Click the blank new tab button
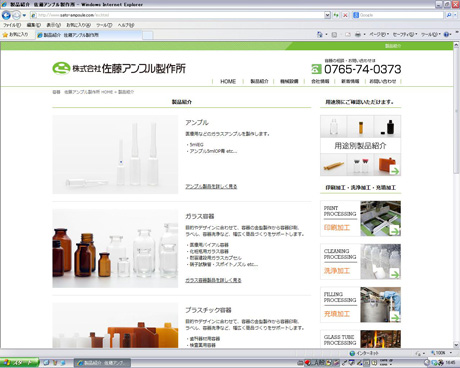 coord(148,35)
